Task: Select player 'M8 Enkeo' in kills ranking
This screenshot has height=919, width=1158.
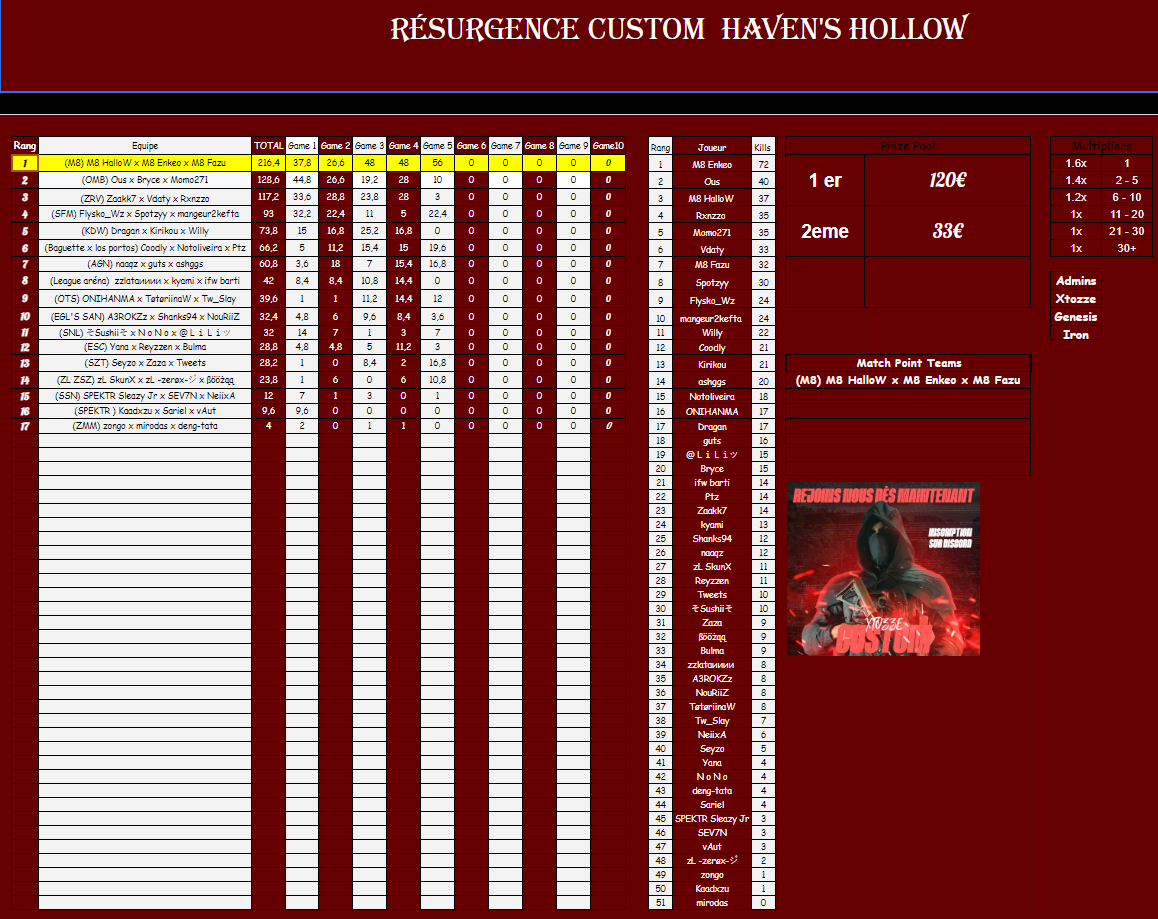Action: (712, 164)
